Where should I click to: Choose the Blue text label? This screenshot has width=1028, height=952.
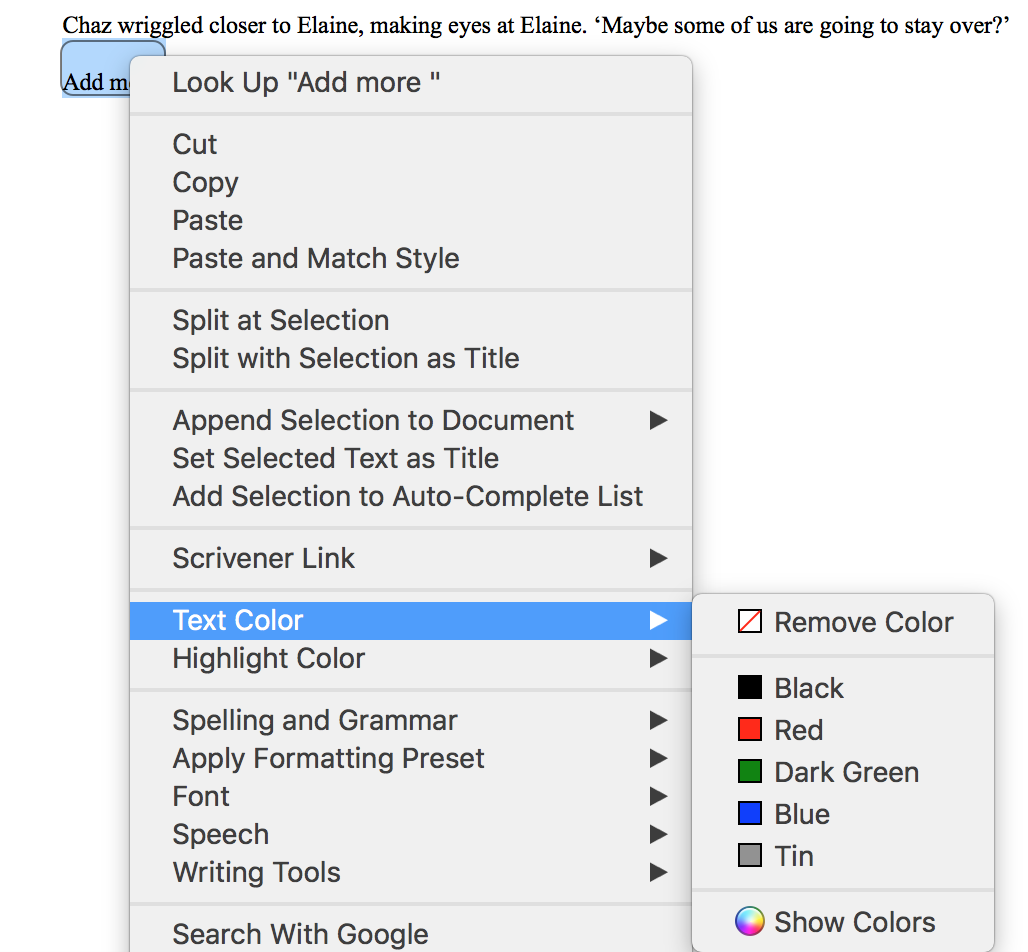pyautogui.click(x=802, y=814)
